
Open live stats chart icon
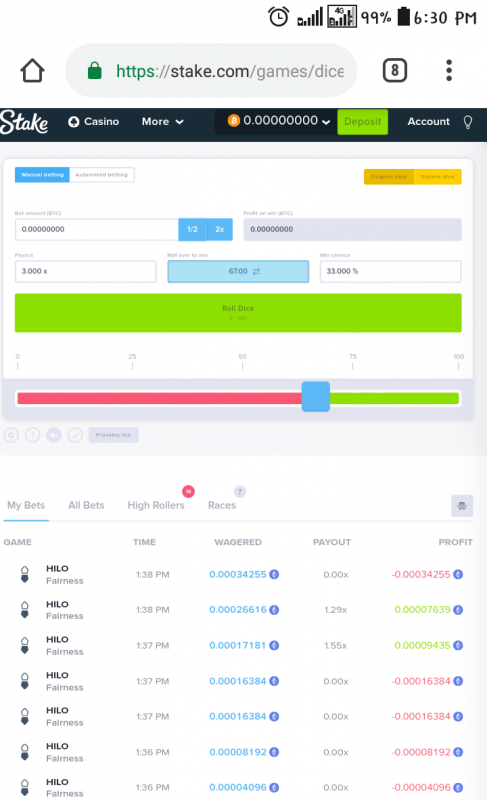pos(75,435)
